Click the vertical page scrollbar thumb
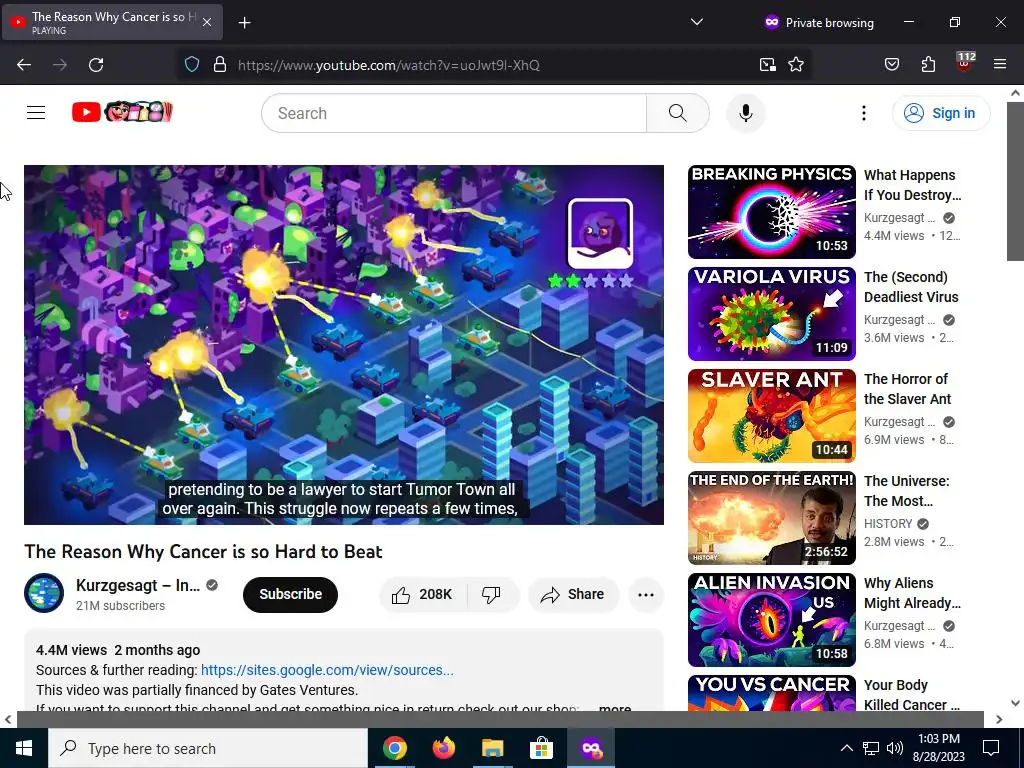Image resolution: width=1024 pixels, height=768 pixels. (1015, 182)
